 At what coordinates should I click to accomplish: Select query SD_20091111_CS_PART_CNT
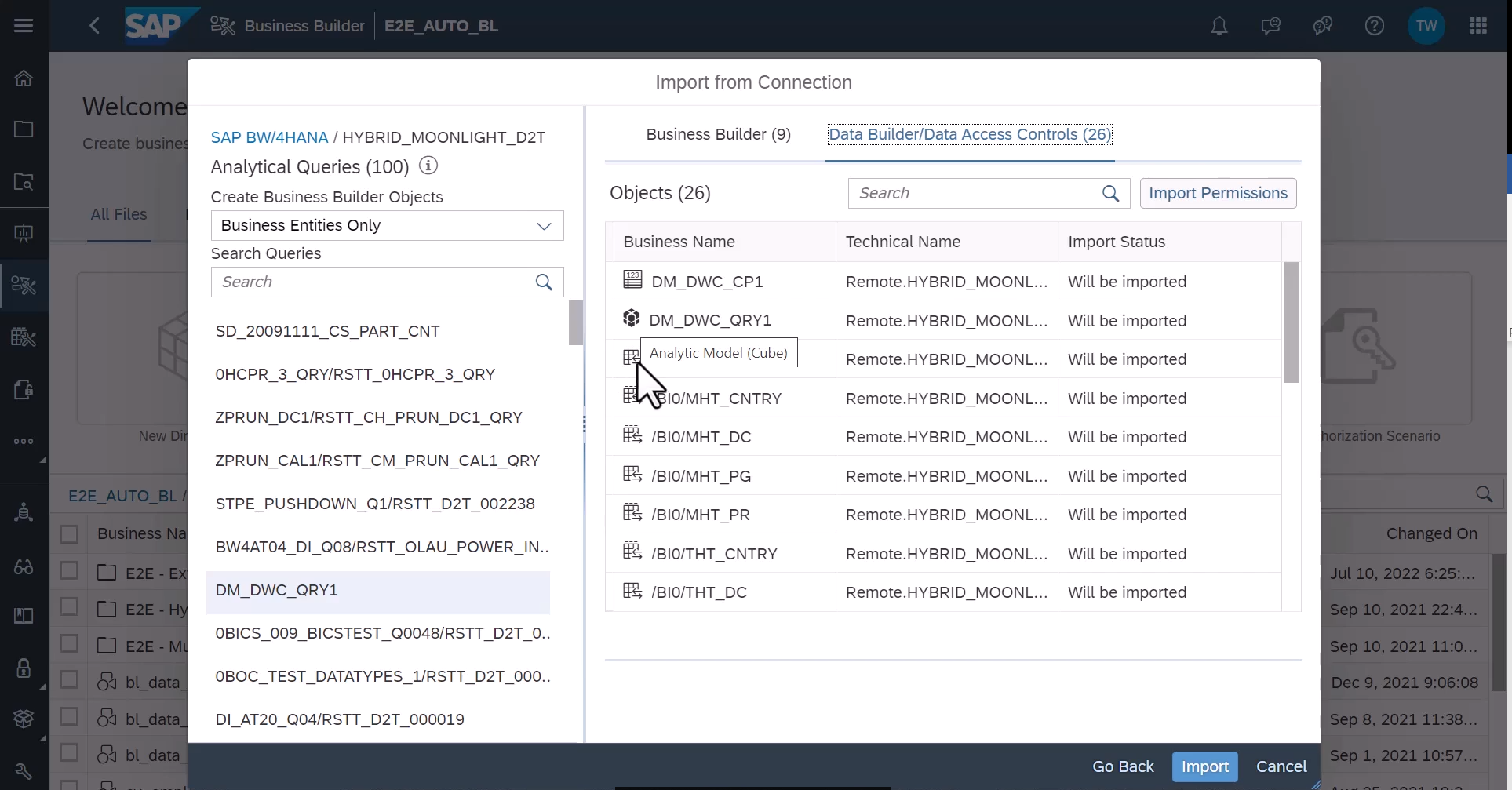(378, 331)
